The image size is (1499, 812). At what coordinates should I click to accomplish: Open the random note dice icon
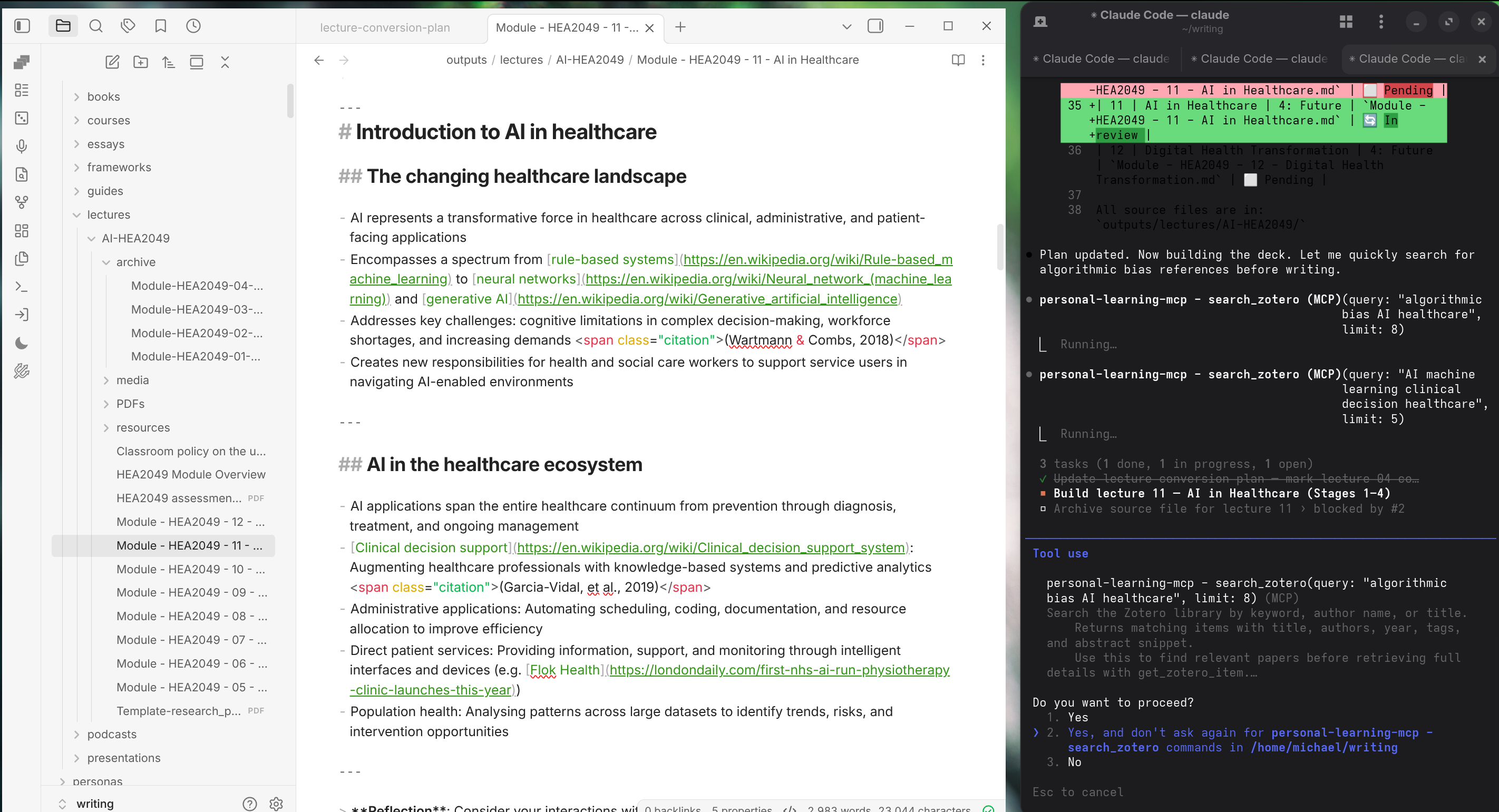[x=22, y=118]
